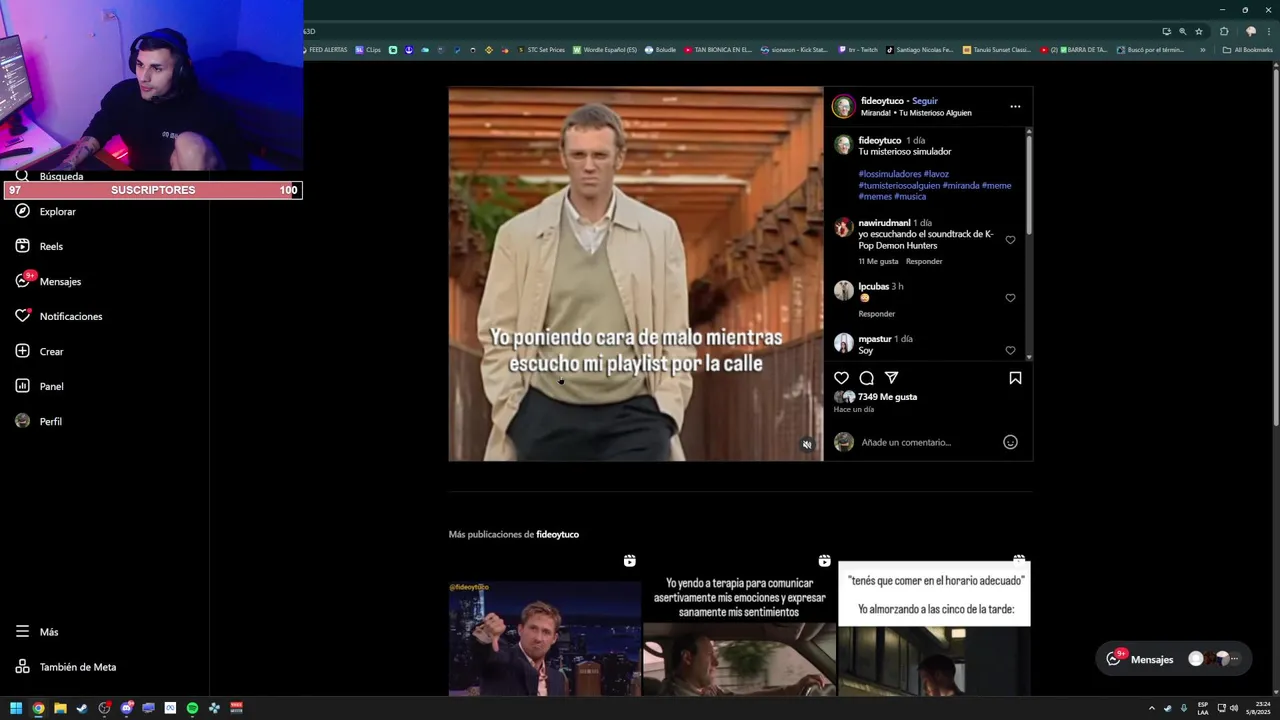Viewport: 1280px width, 720px height.
Task: Click the #lossimuladores hashtag
Action: [889, 174]
